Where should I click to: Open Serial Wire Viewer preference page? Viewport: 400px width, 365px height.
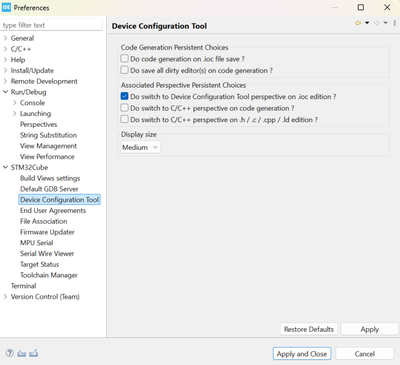(47, 254)
